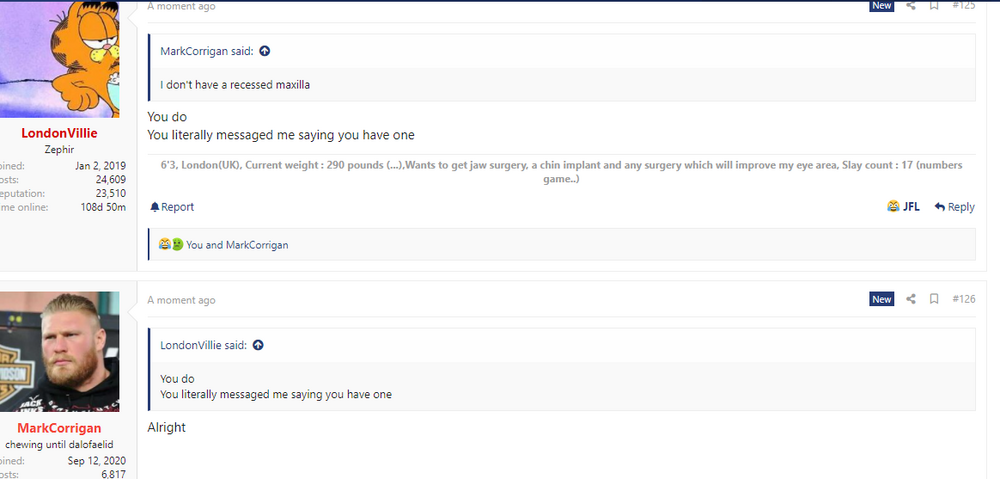This screenshot has width=1000, height=479.
Task: Open the reaction emoji list icons
Action: tap(171, 245)
